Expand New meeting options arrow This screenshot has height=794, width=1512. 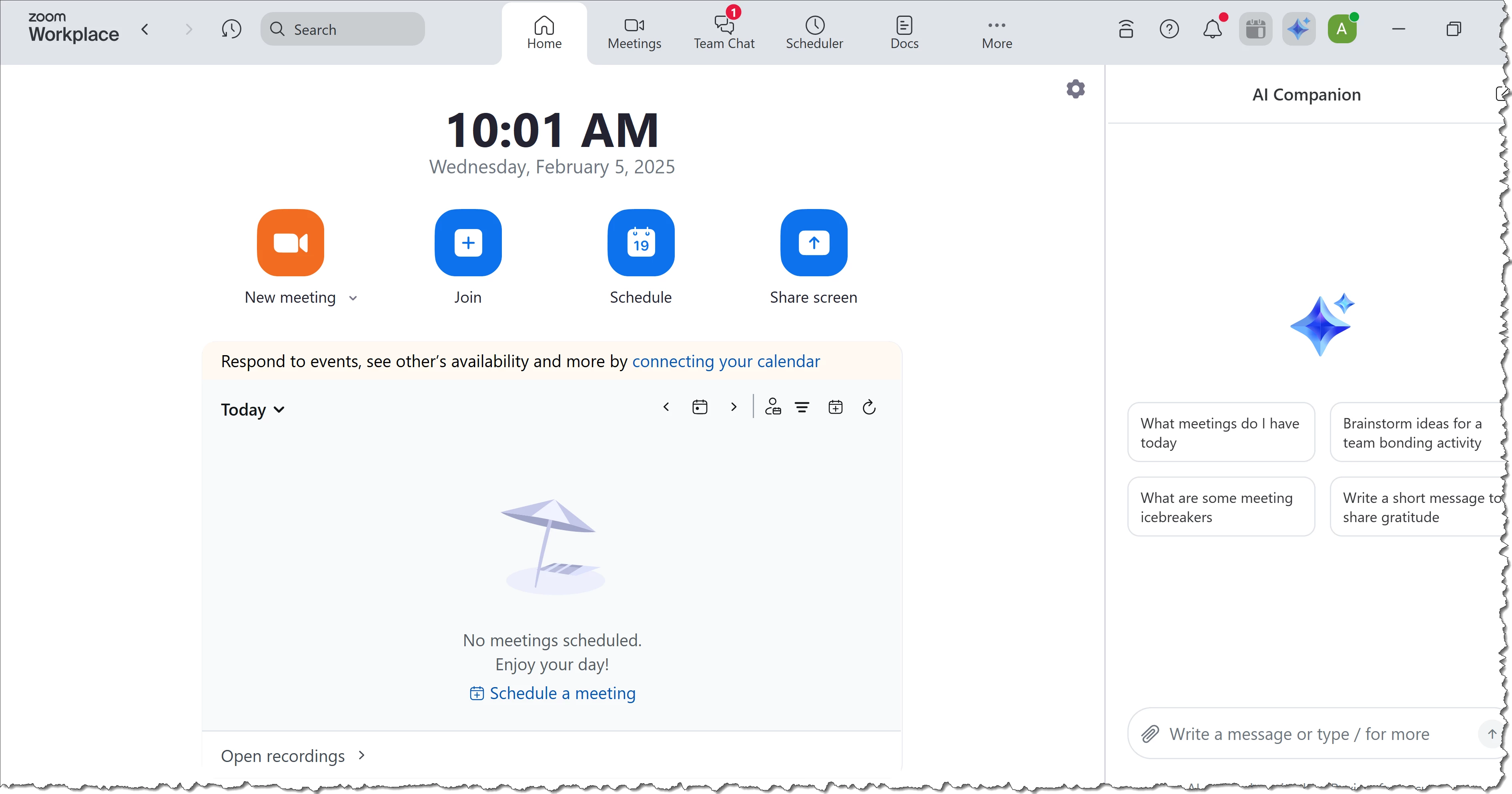click(x=353, y=298)
